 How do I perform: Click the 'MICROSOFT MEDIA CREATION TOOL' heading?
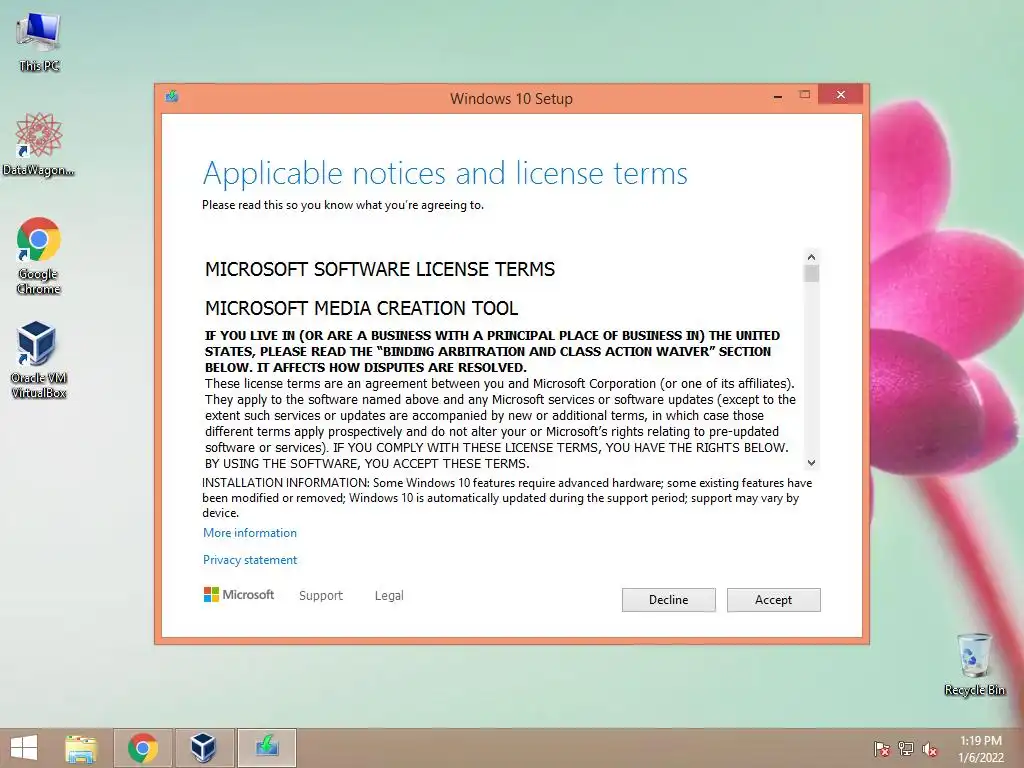tap(362, 308)
